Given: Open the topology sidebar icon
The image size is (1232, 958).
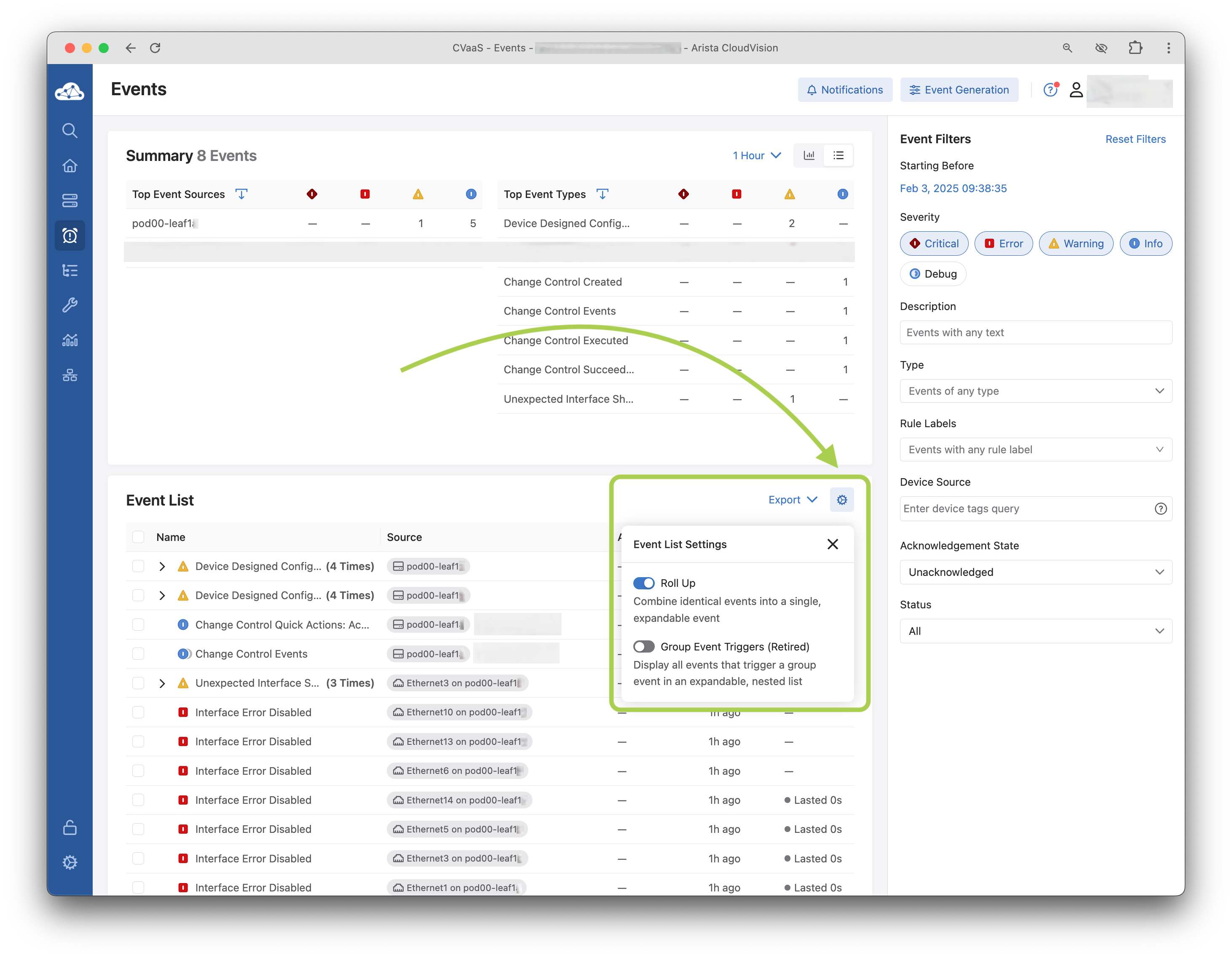Looking at the screenshot, I should tap(70, 375).
